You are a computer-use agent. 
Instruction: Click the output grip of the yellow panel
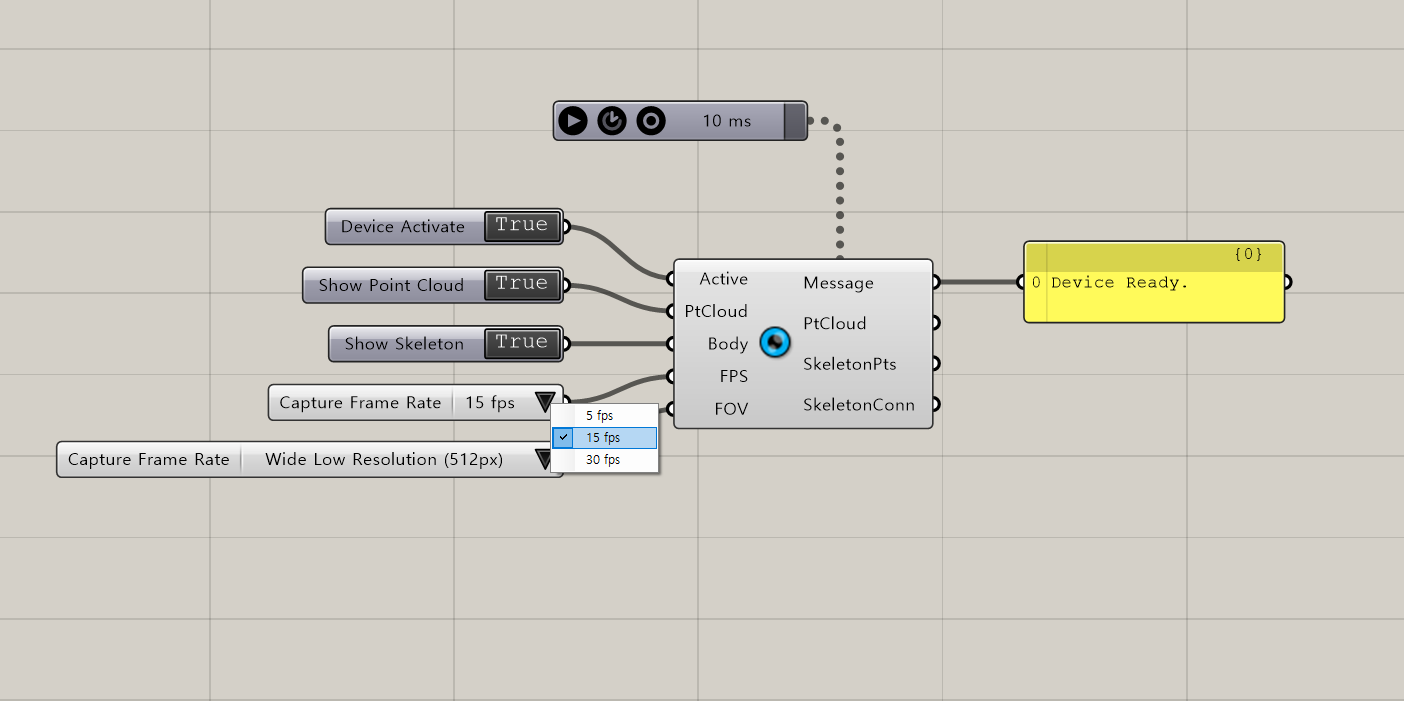tap(1288, 282)
